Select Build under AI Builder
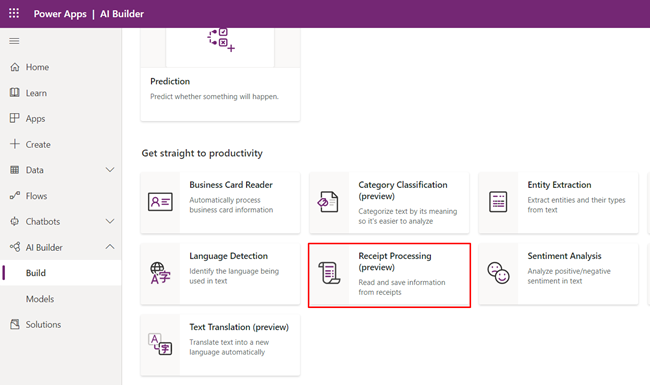Screen dimensions: 650x385 [36, 273]
